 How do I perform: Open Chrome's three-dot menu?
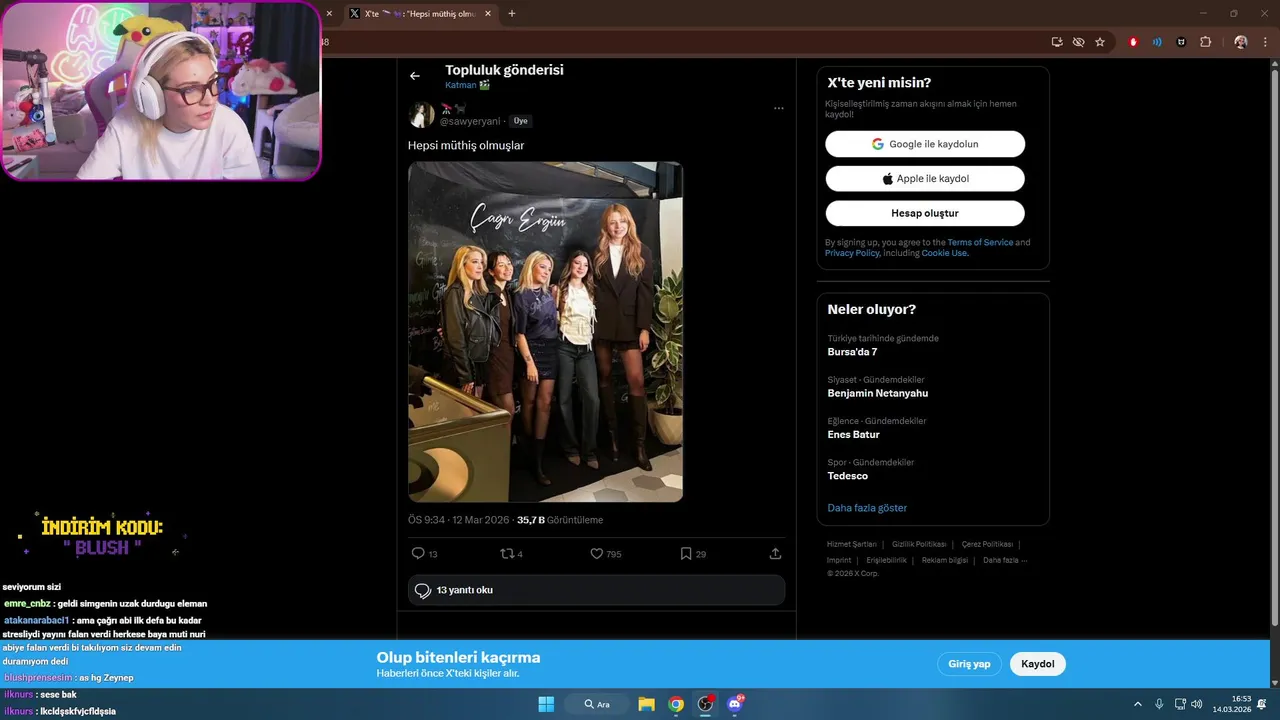tap(1265, 42)
